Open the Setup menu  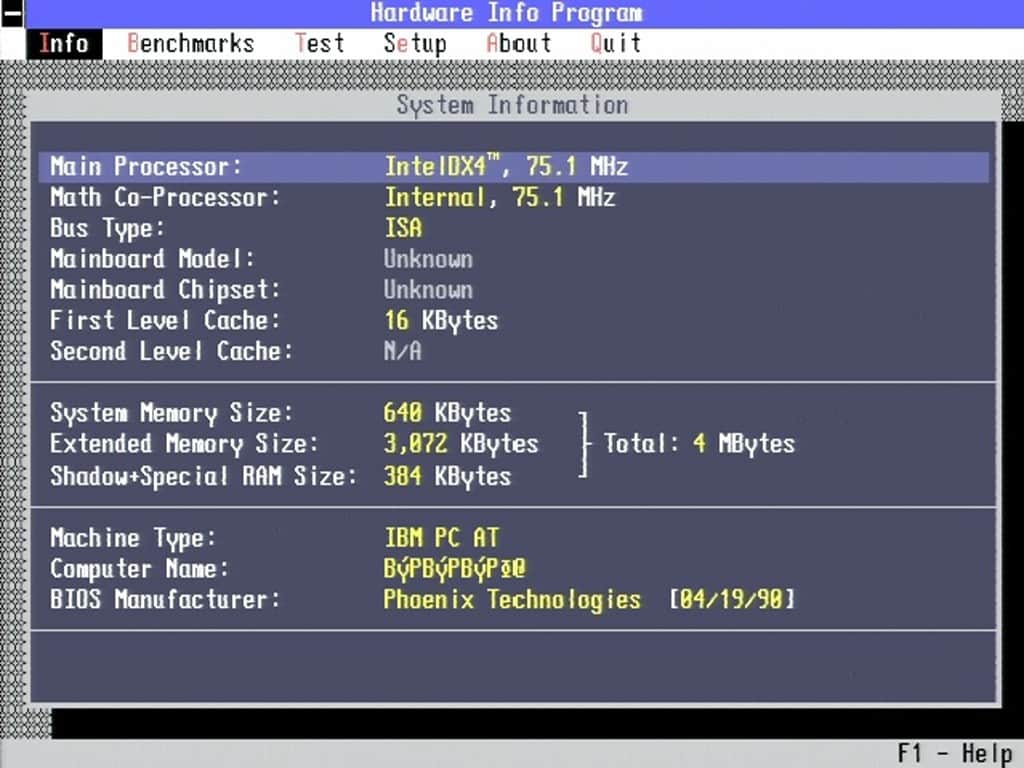415,44
